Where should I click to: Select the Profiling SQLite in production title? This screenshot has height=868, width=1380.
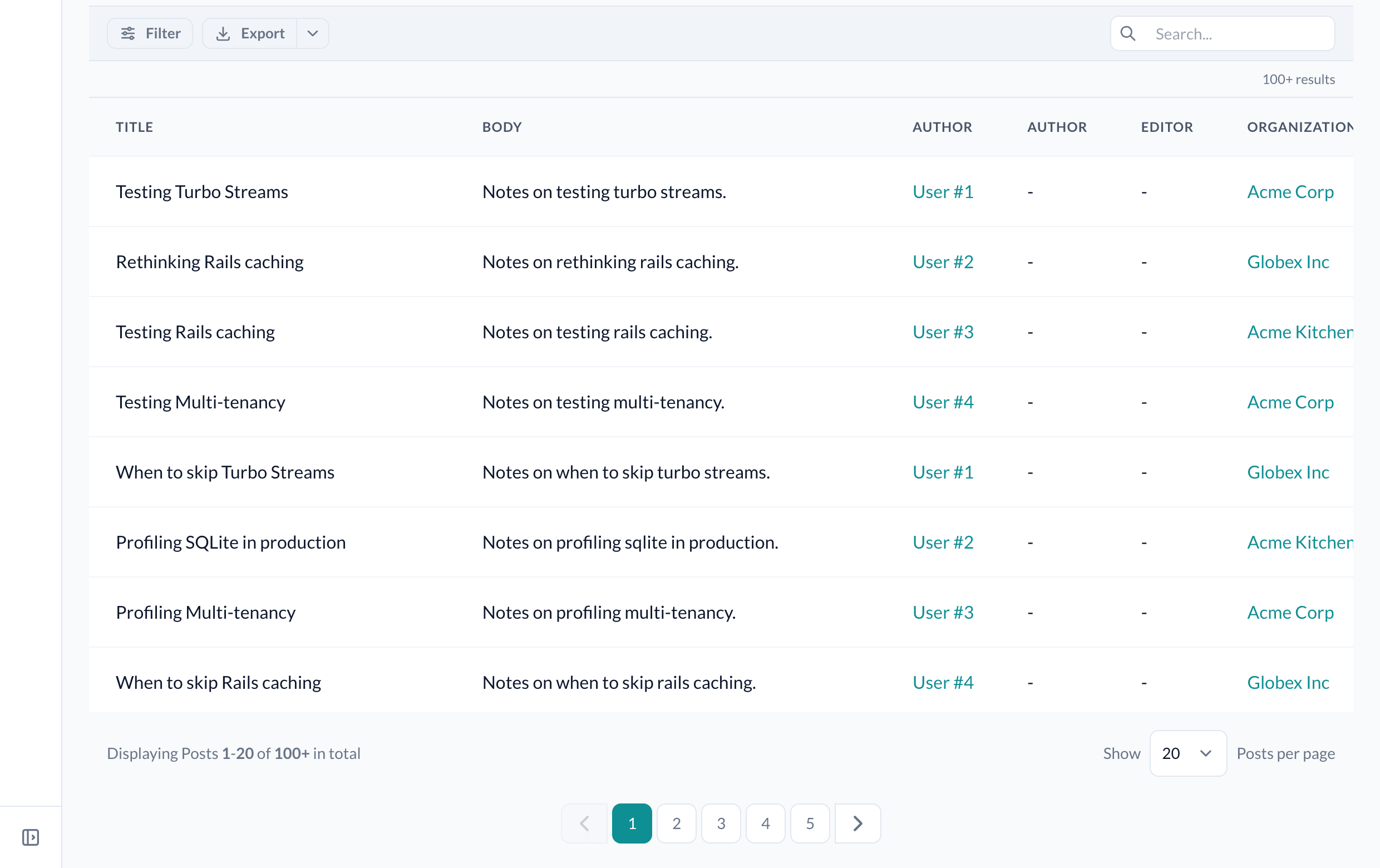(x=231, y=542)
